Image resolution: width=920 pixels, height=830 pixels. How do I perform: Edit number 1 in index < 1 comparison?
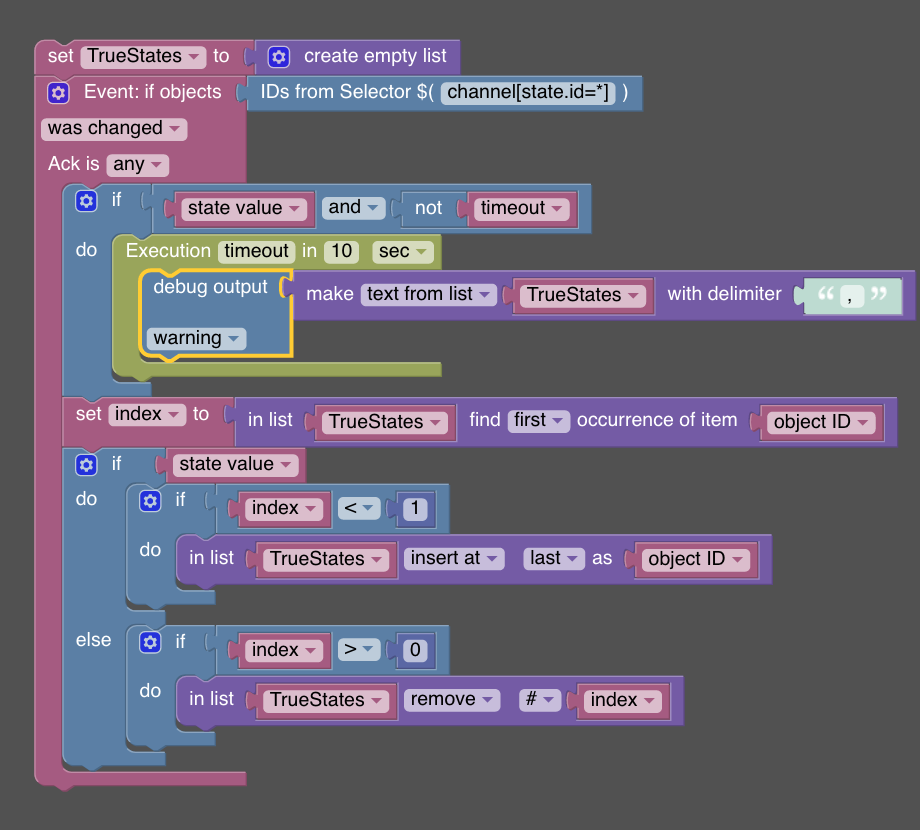[415, 509]
